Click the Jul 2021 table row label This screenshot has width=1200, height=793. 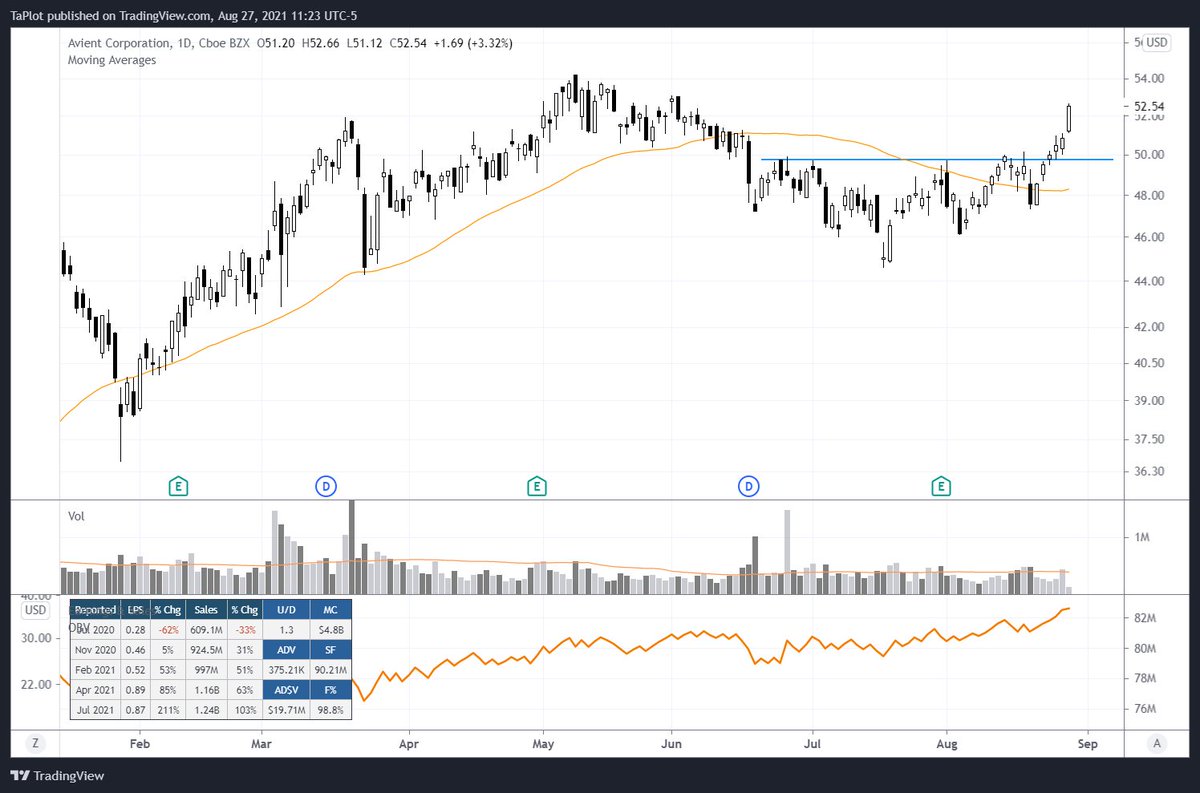(94, 710)
